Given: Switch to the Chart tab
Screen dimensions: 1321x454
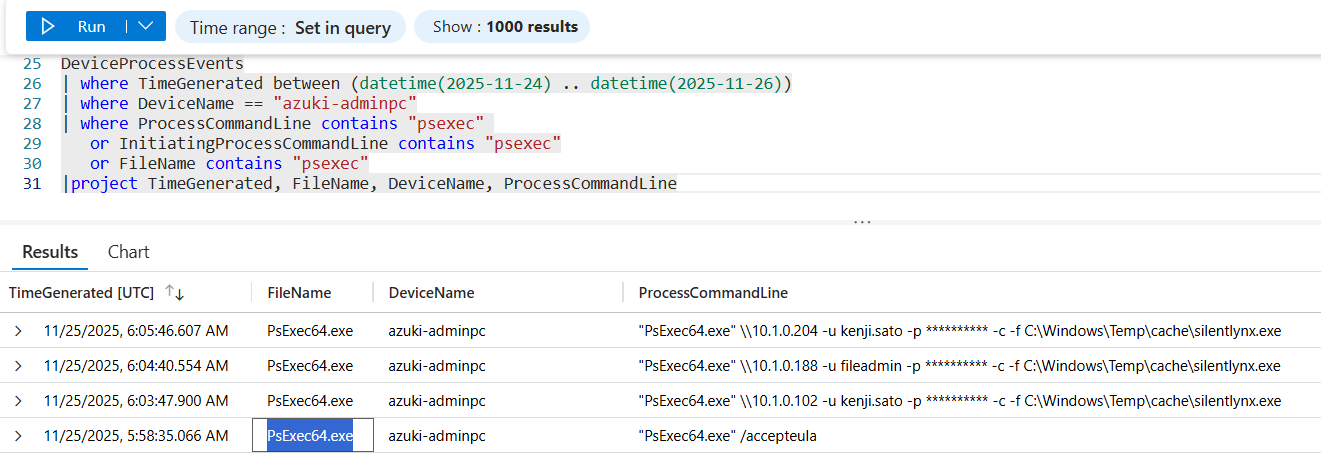Looking at the screenshot, I should pos(128,252).
